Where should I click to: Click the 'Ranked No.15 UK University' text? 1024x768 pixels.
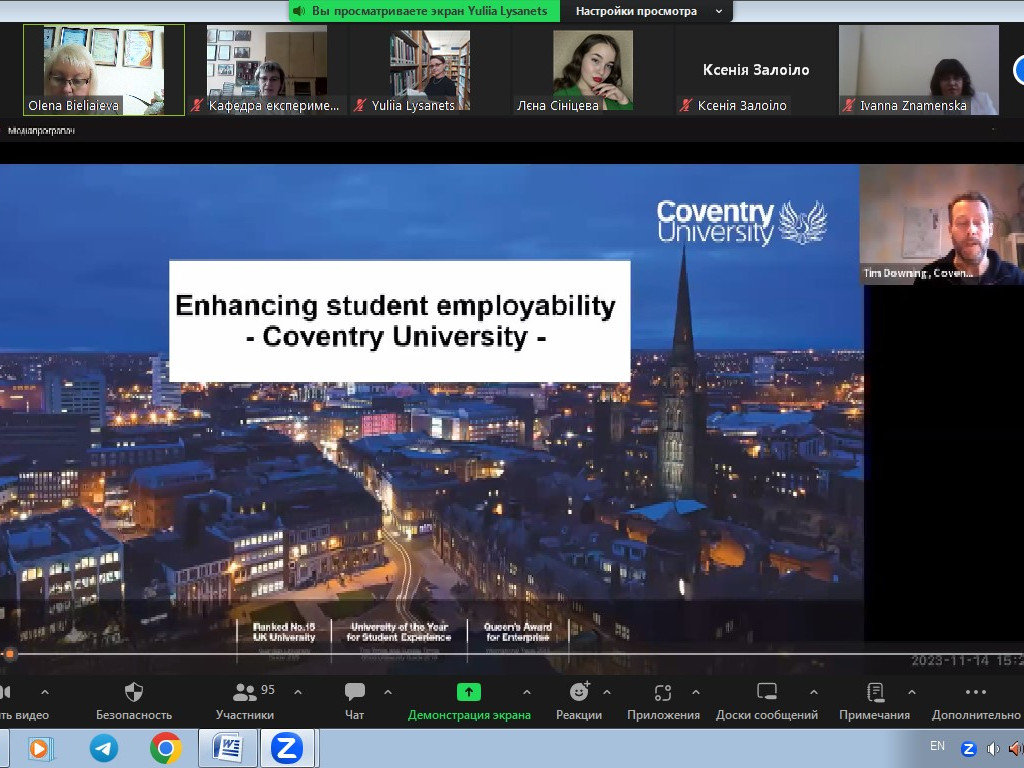point(284,632)
